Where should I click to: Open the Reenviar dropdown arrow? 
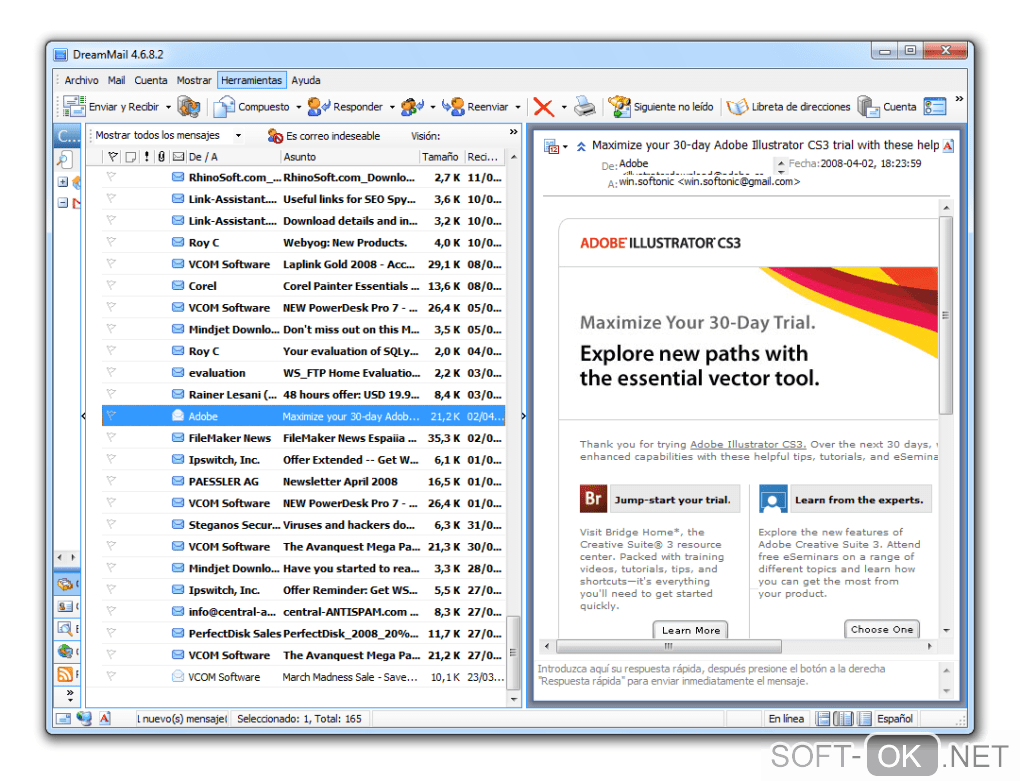(x=518, y=107)
